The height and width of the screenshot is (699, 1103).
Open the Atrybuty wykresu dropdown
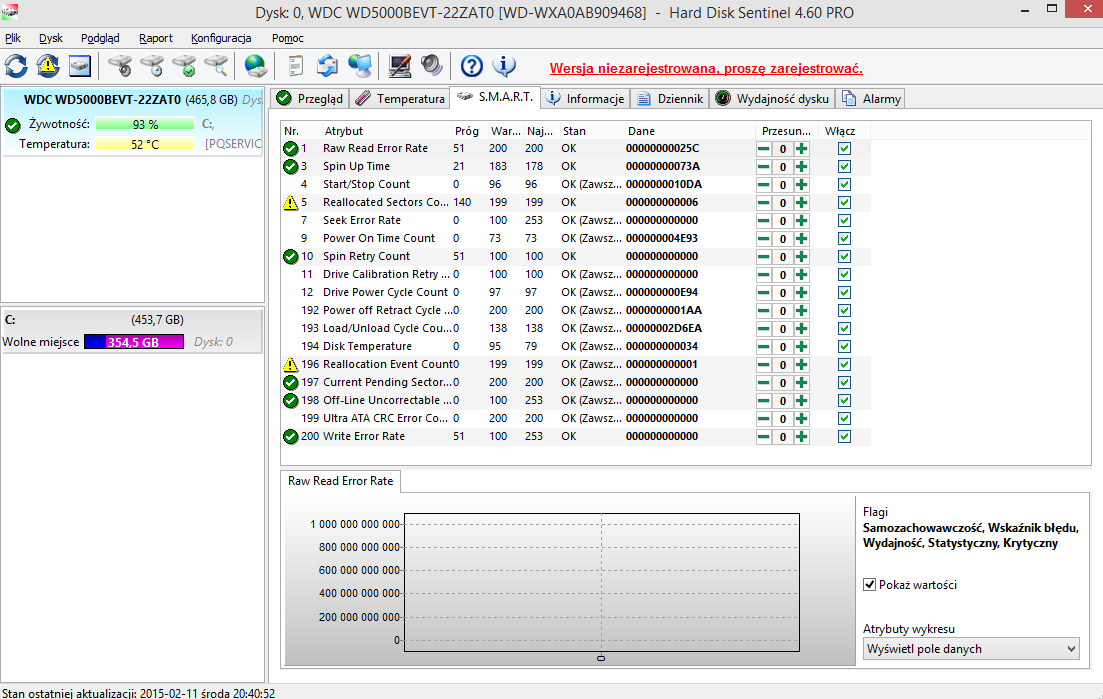971,648
